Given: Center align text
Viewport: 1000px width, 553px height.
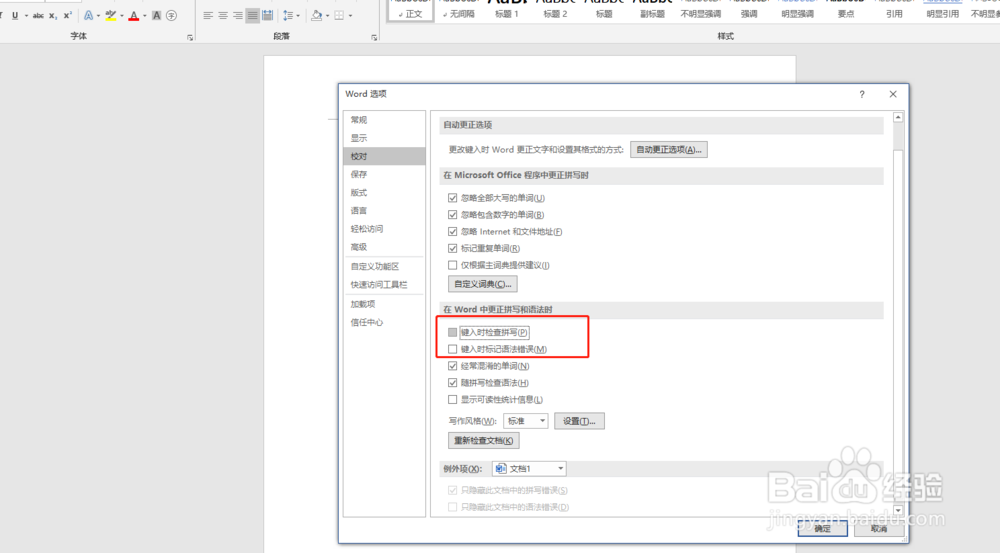Looking at the screenshot, I should 223,15.
